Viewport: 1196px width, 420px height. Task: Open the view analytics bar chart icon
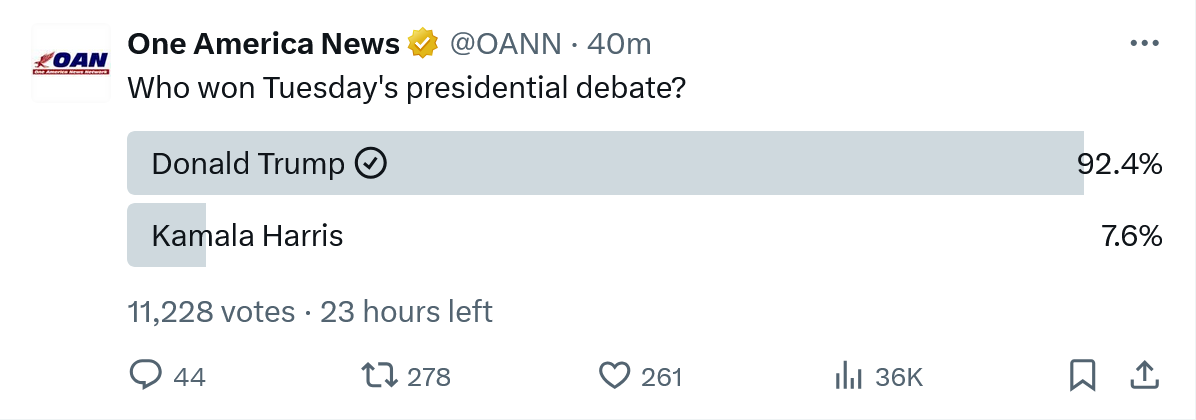pos(848,376)
